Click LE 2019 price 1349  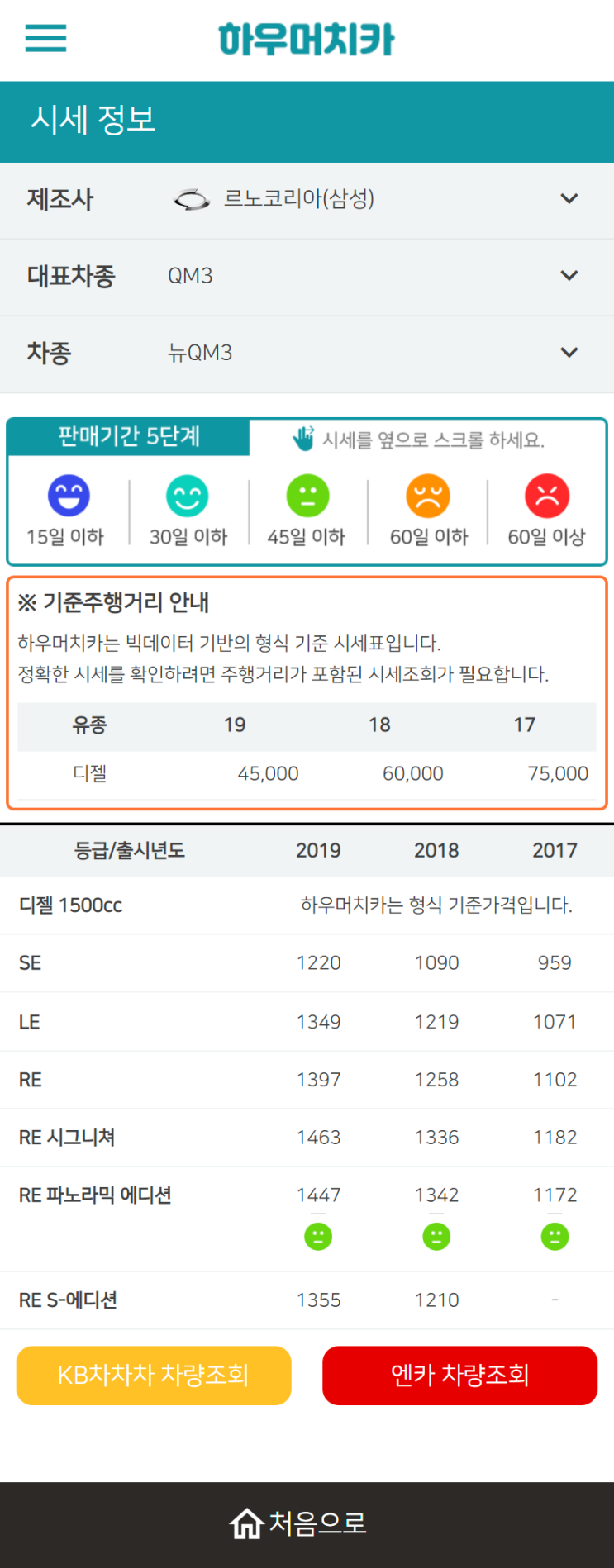tap(318, 1022)
